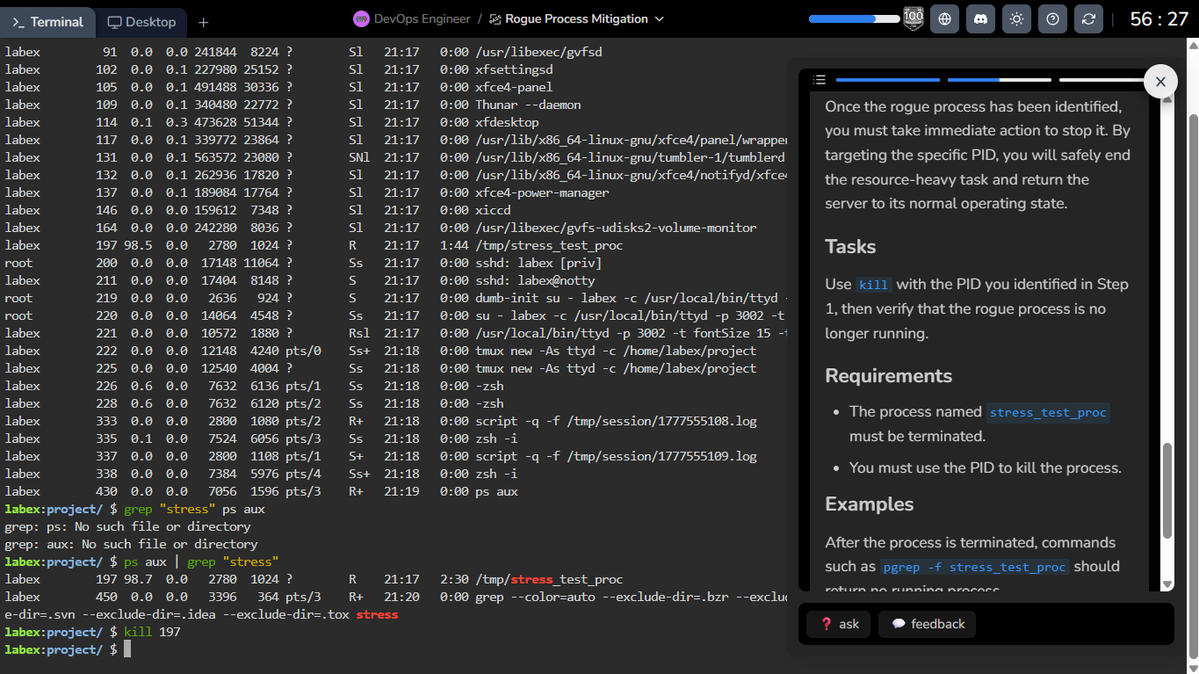Screen dimensions: 1199x674
Task: Open the globe language icon
Action: point(945,19)
